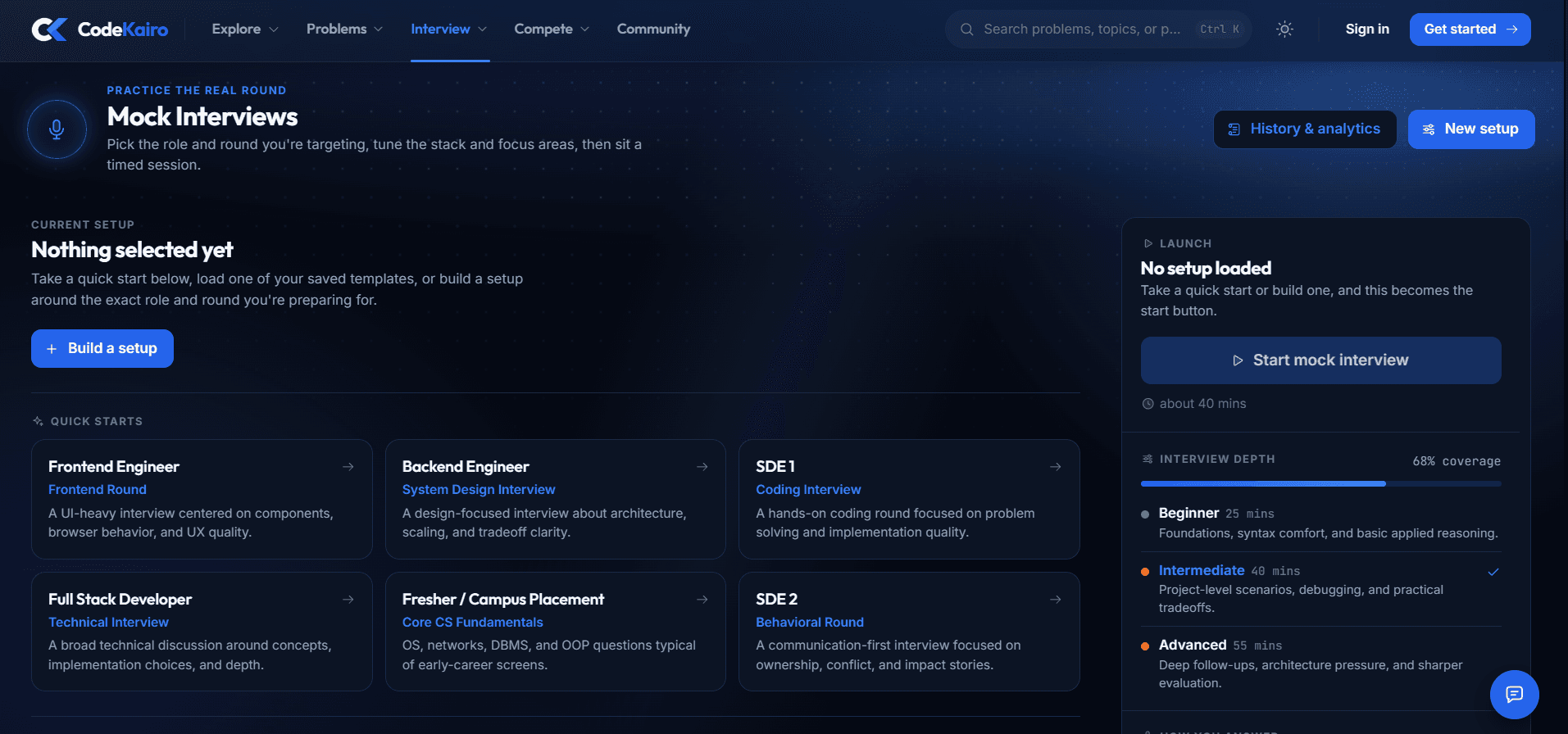Toggle the light/dark theme sun icon

click(1284, 29)
